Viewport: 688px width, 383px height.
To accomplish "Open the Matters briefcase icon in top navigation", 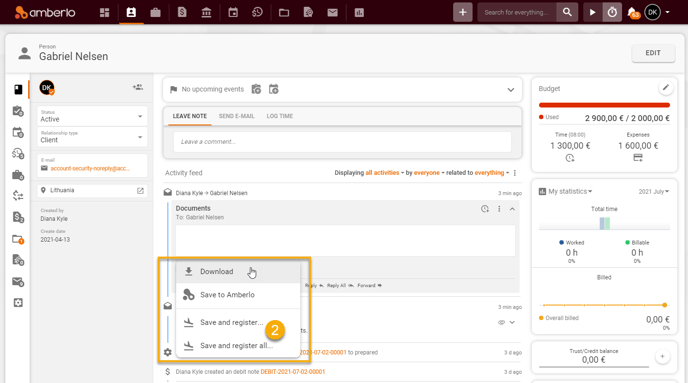I will (x=155, y=13).
